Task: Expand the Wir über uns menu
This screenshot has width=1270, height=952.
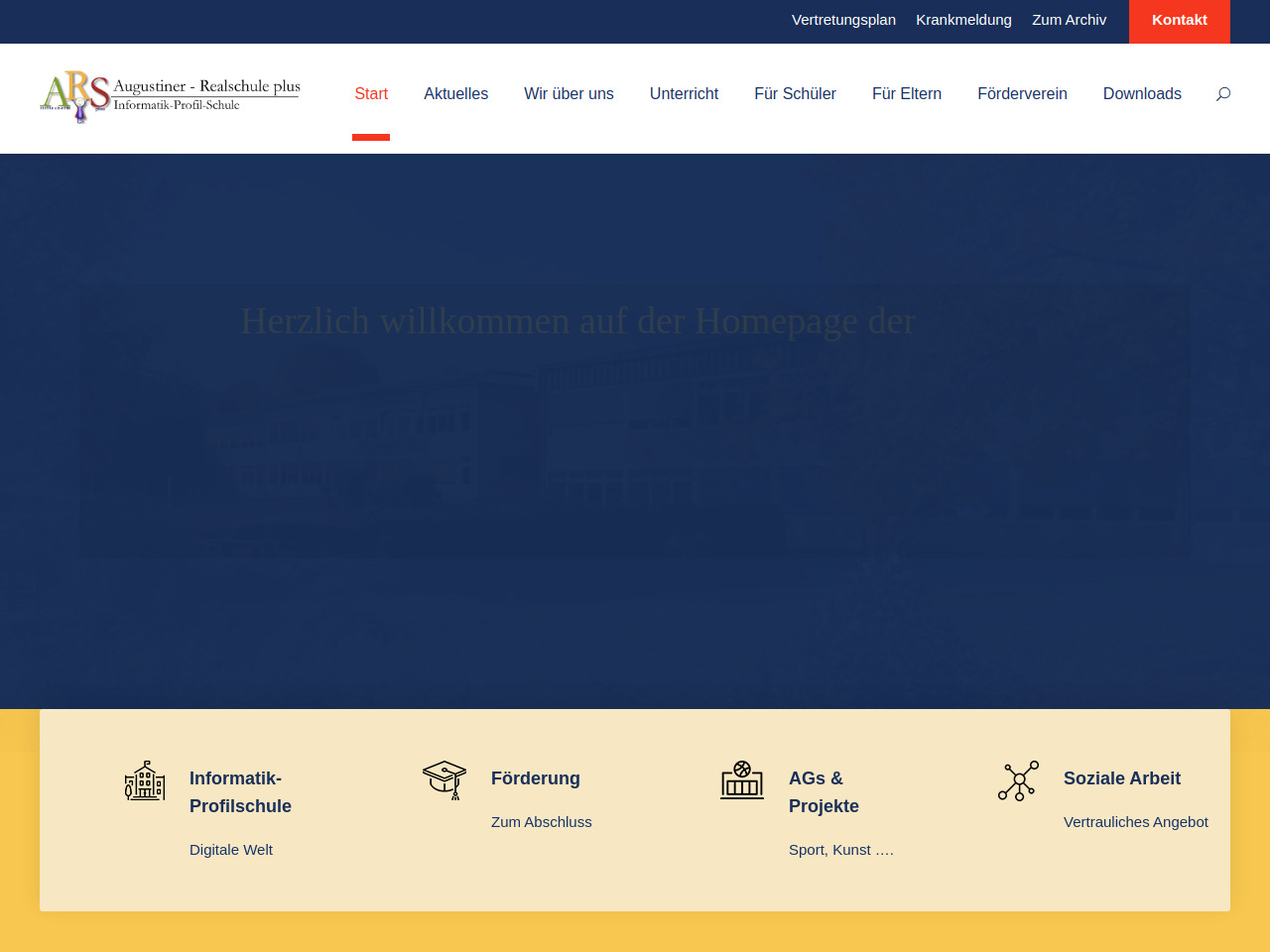Action: pyautogui.click(x=569, y=94)
